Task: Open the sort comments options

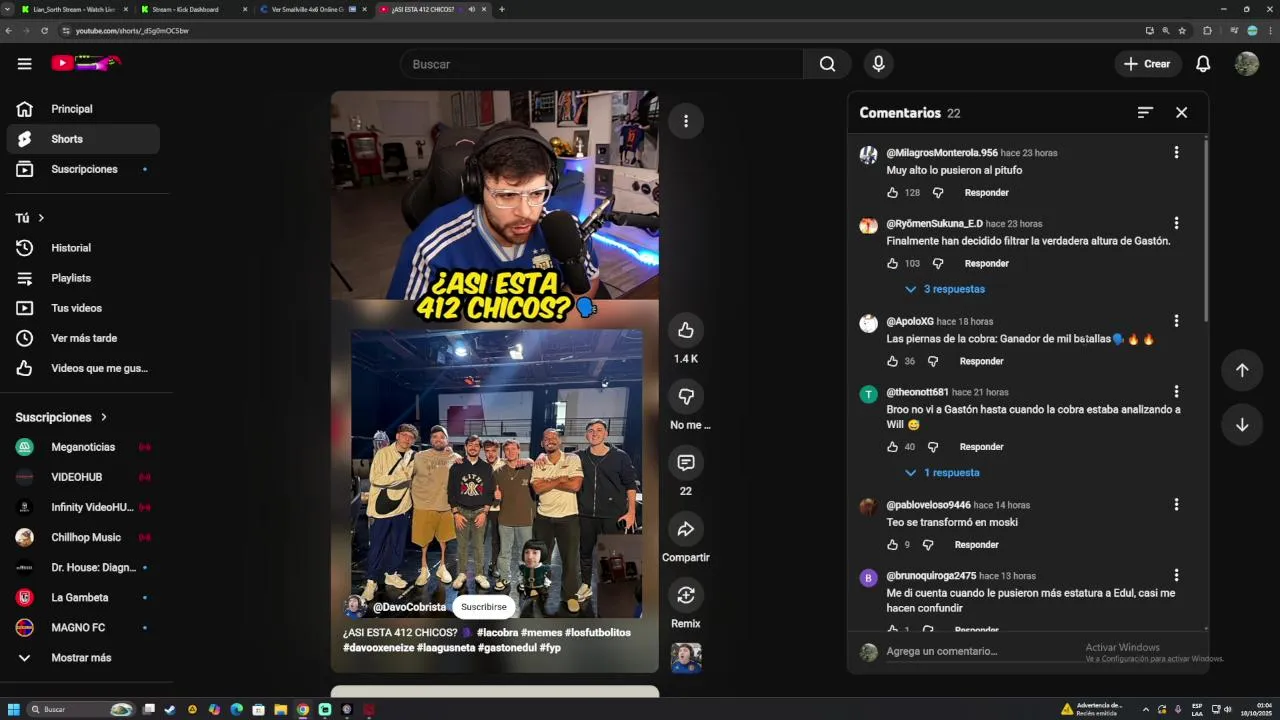Action: pos(1145,113)
